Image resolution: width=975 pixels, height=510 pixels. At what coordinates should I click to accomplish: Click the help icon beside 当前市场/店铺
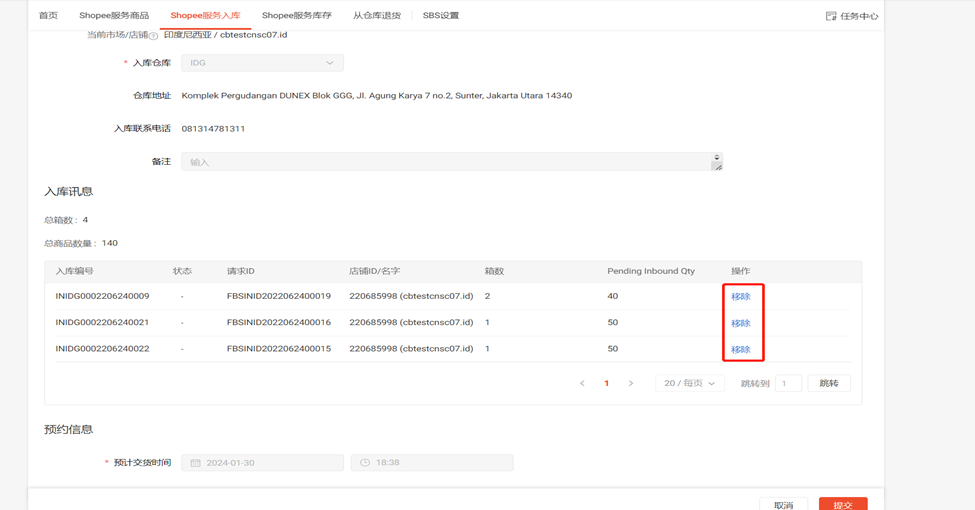(x=154, y=36)
